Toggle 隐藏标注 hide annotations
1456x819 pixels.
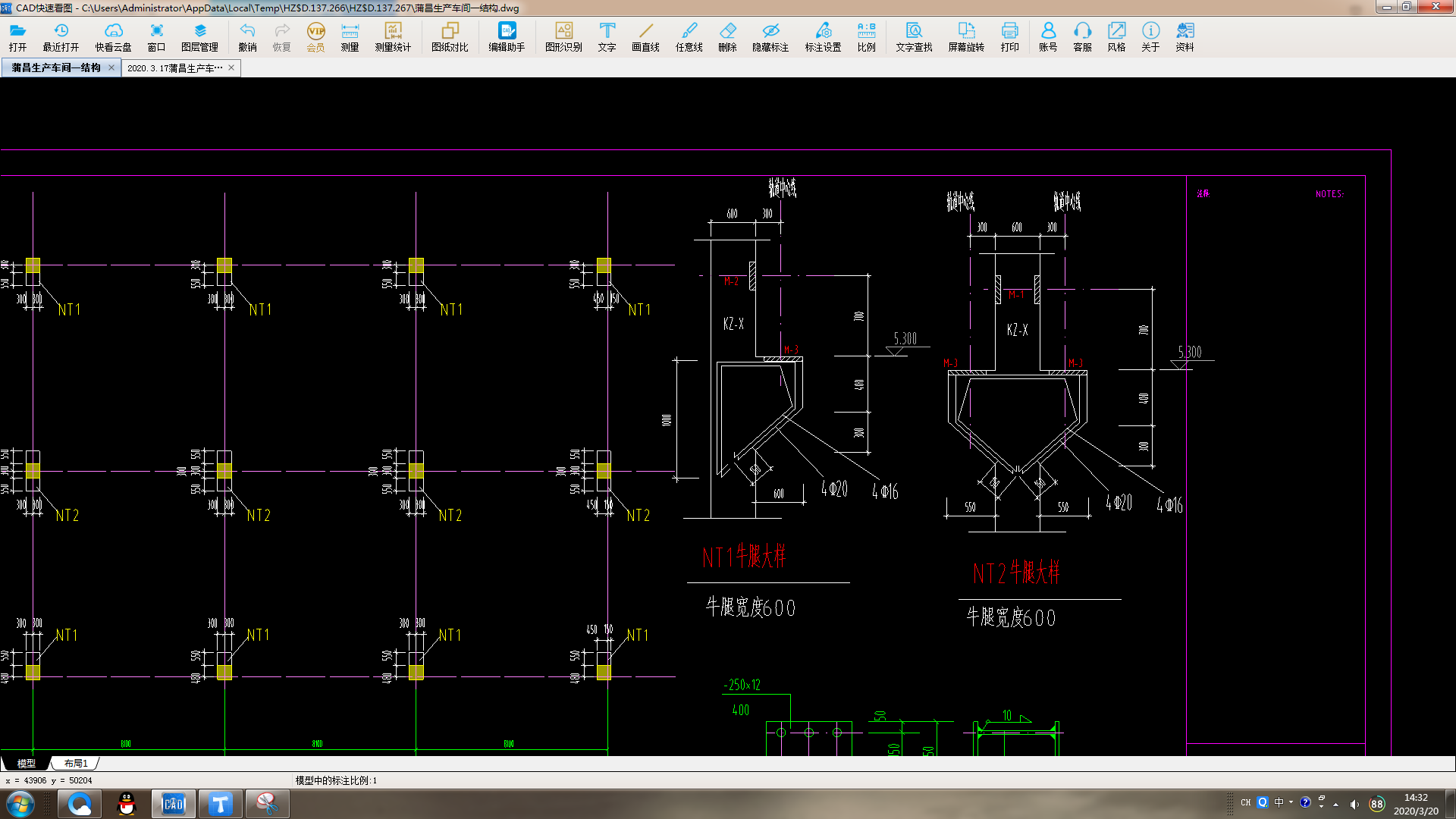(770, 36)
